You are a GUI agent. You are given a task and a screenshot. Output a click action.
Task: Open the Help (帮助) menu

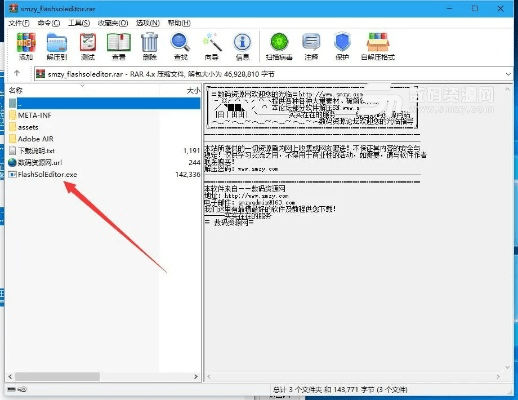179,23
